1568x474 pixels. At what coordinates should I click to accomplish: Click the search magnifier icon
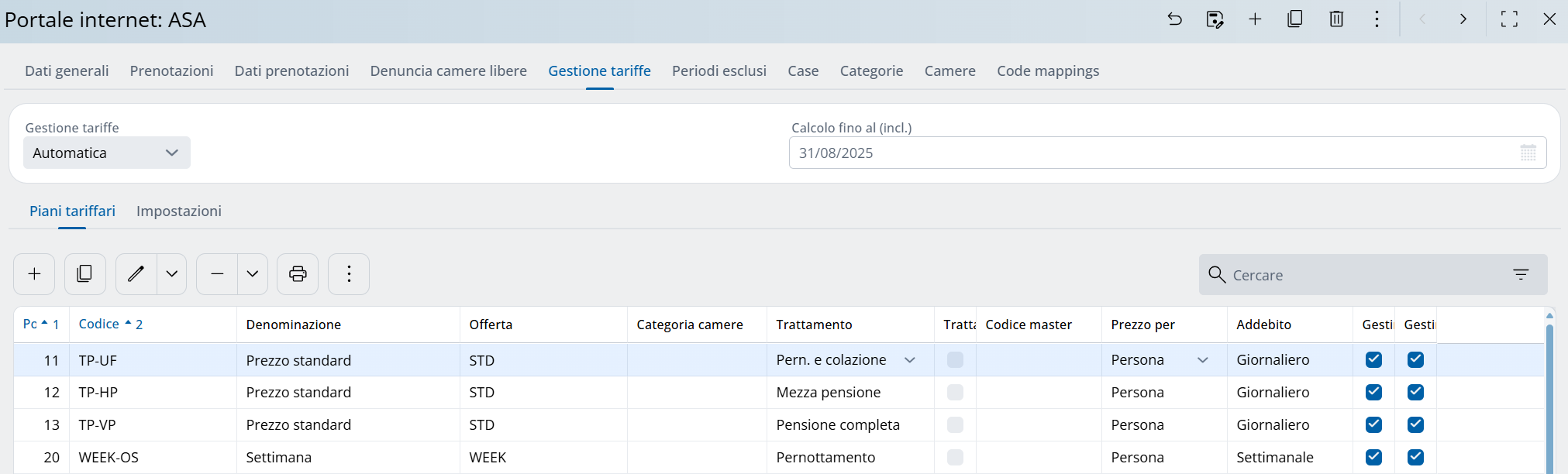[x=1217, y=275]
